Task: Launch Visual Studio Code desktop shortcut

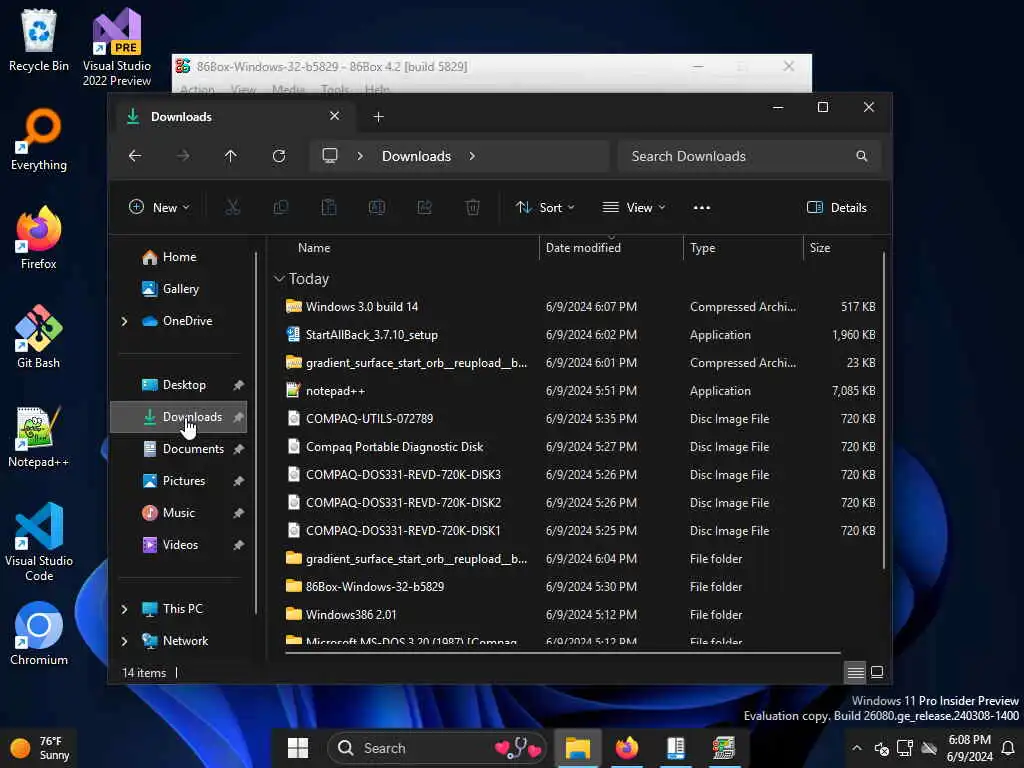Action: [39, 542]
